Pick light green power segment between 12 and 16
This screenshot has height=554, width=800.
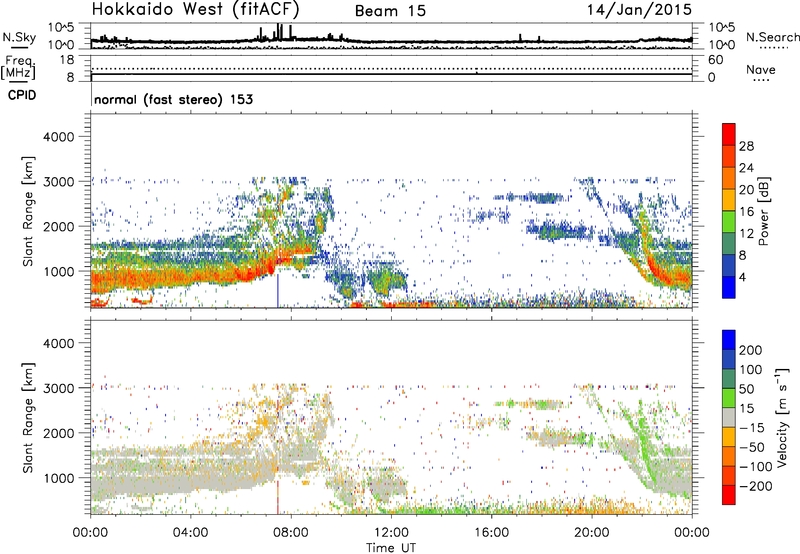click(729, 222)
